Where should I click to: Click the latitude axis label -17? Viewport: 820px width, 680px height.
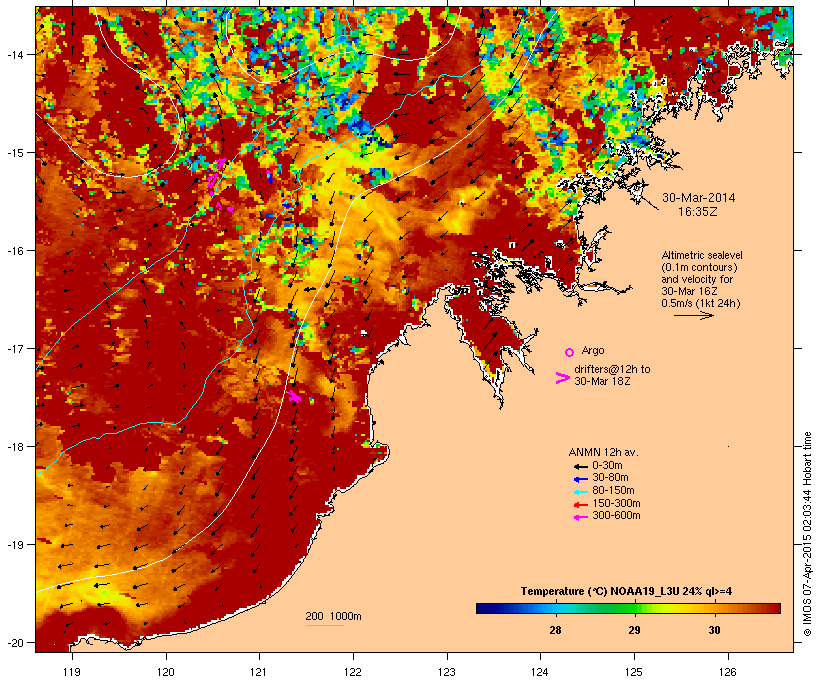coord(14,348)
